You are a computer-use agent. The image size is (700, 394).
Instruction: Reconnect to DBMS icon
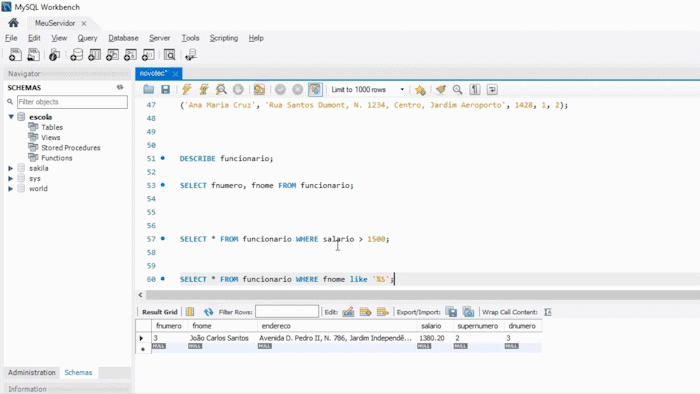pyautogui.click(x=191, y=55)
